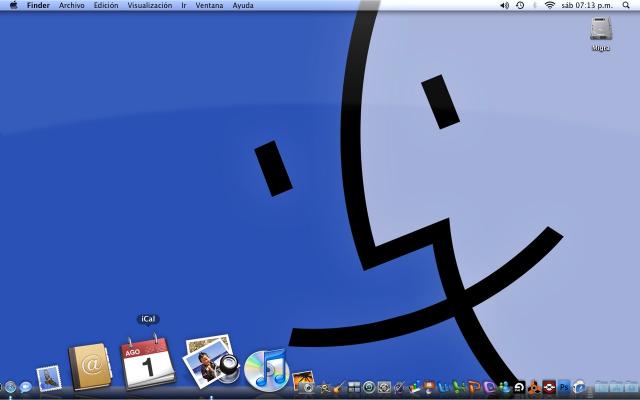Open Microsoft Messenger icon in Dock
The height and width of the screenshot is (400, 640).
click(504, 387)
